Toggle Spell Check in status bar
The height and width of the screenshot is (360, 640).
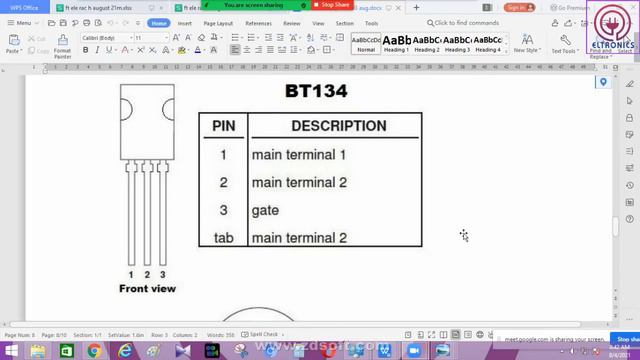point(260,334)
